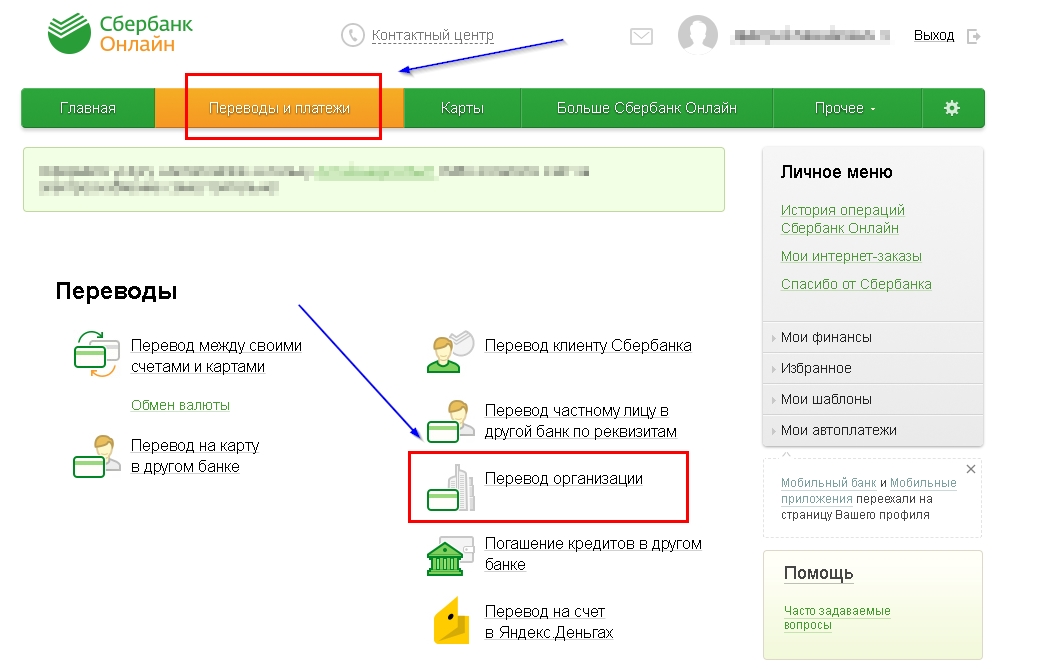Click the contact center phone icon
1061x669 pixels.
click(x=353, y=35)
